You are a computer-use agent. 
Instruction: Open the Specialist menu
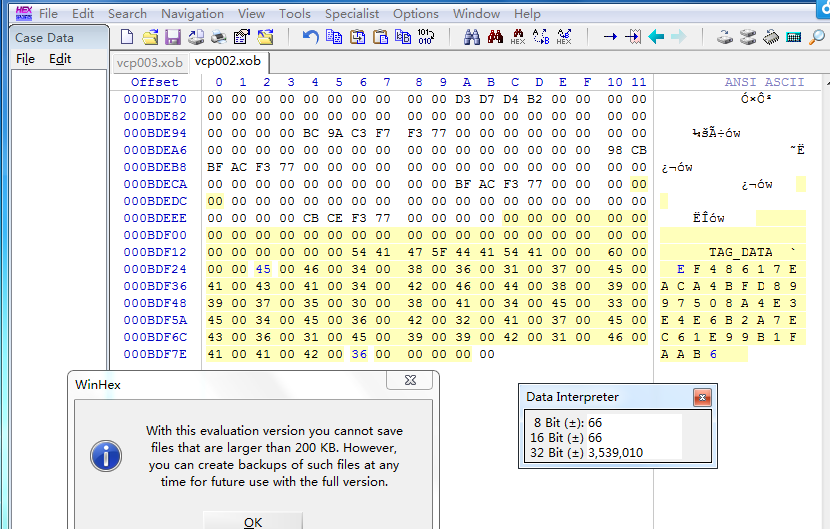[x=352, y=14]
